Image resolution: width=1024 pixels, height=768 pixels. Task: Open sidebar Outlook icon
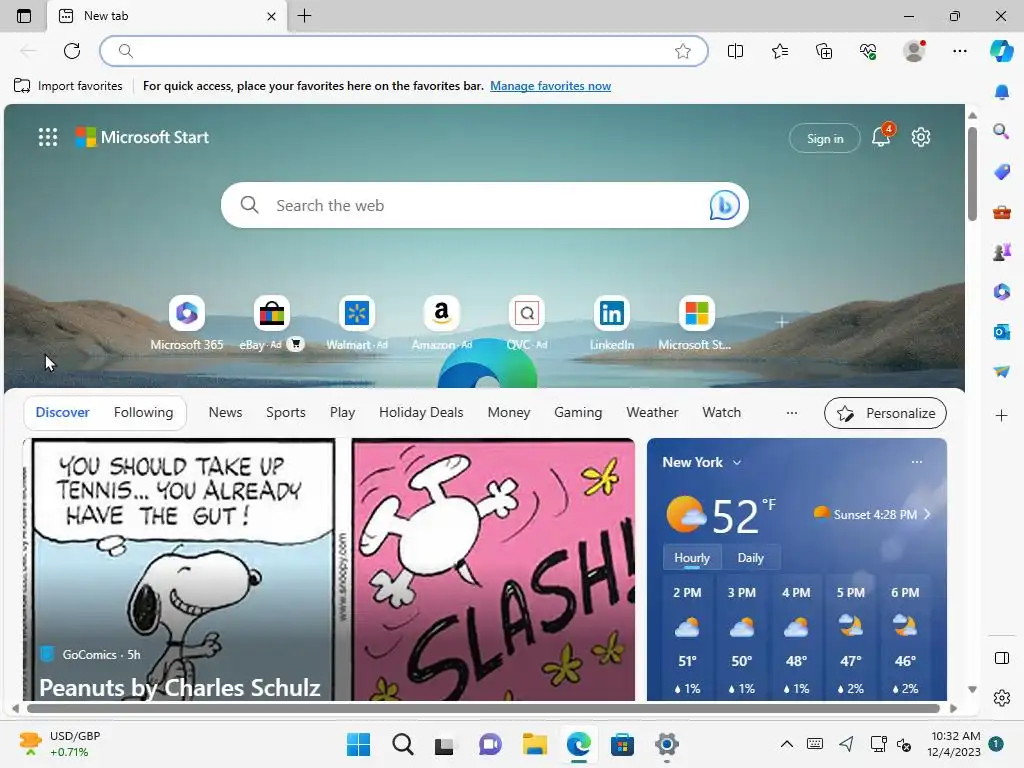tap(1002, 332)
